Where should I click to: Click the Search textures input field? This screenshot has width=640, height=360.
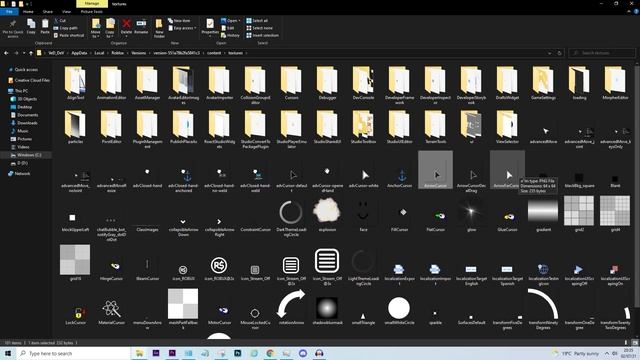pyautogui.click(x=602, y=53)
